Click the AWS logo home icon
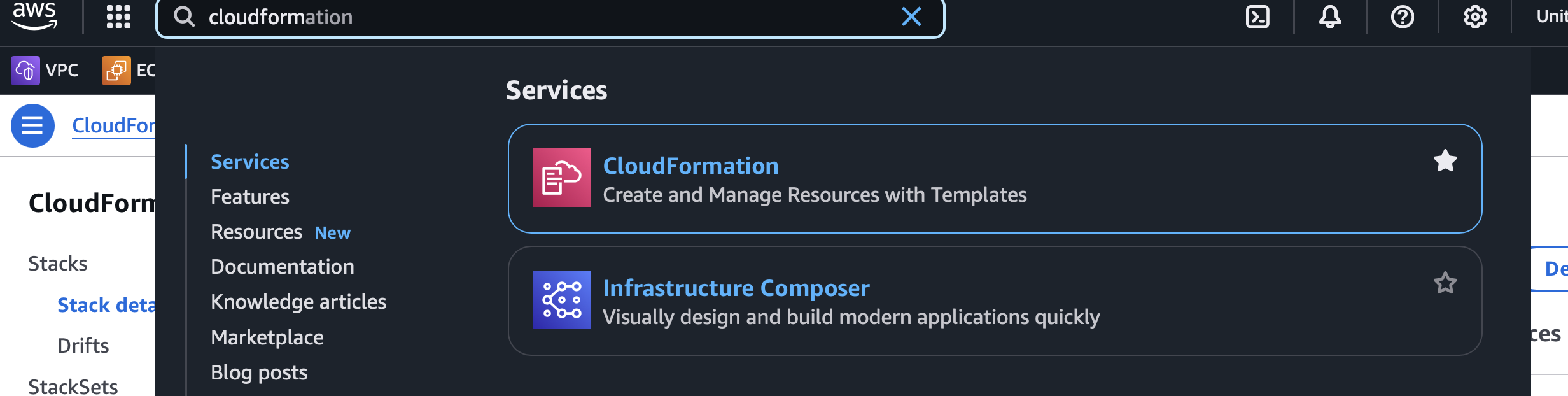The width and height of the screenshot is (1568, 396). [34, 15]
